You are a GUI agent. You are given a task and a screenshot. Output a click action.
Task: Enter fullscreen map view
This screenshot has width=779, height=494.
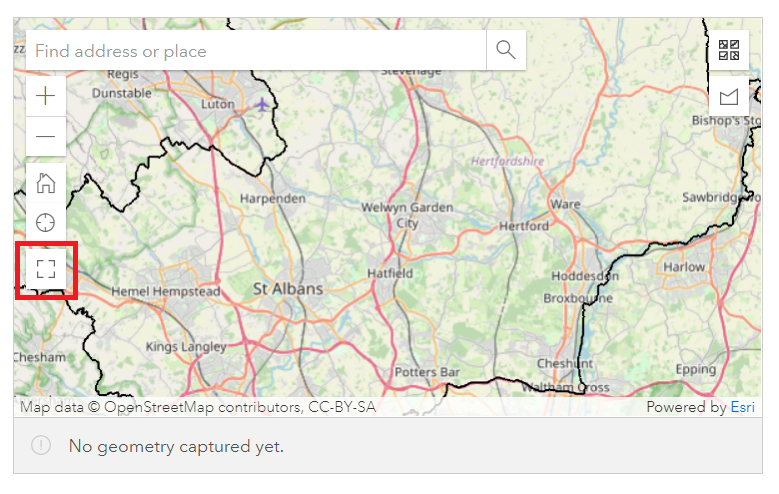[x=46, y=268]
